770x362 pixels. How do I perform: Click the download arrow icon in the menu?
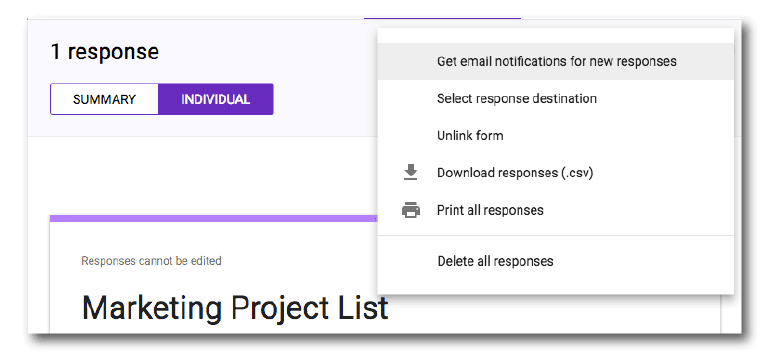(x=411, y=172)
